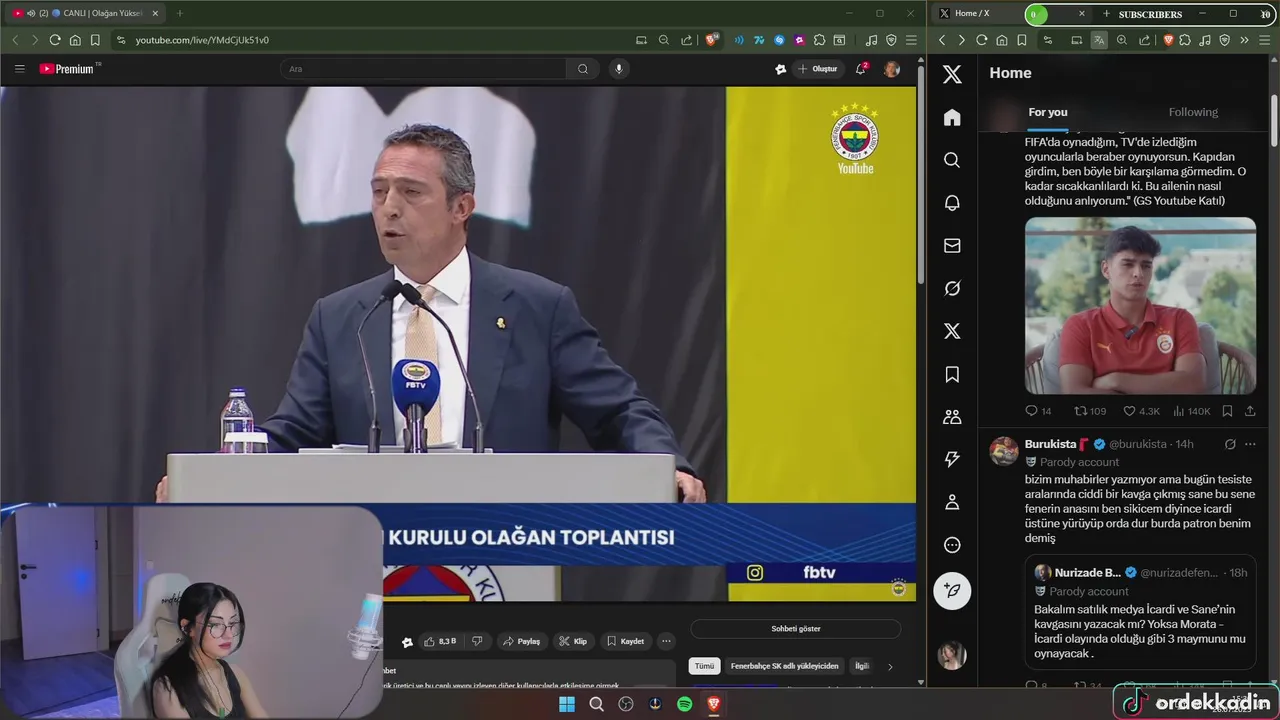Compose a new post on X
Viewport: 1280px width, 720px height.
[x=952, y=591]
